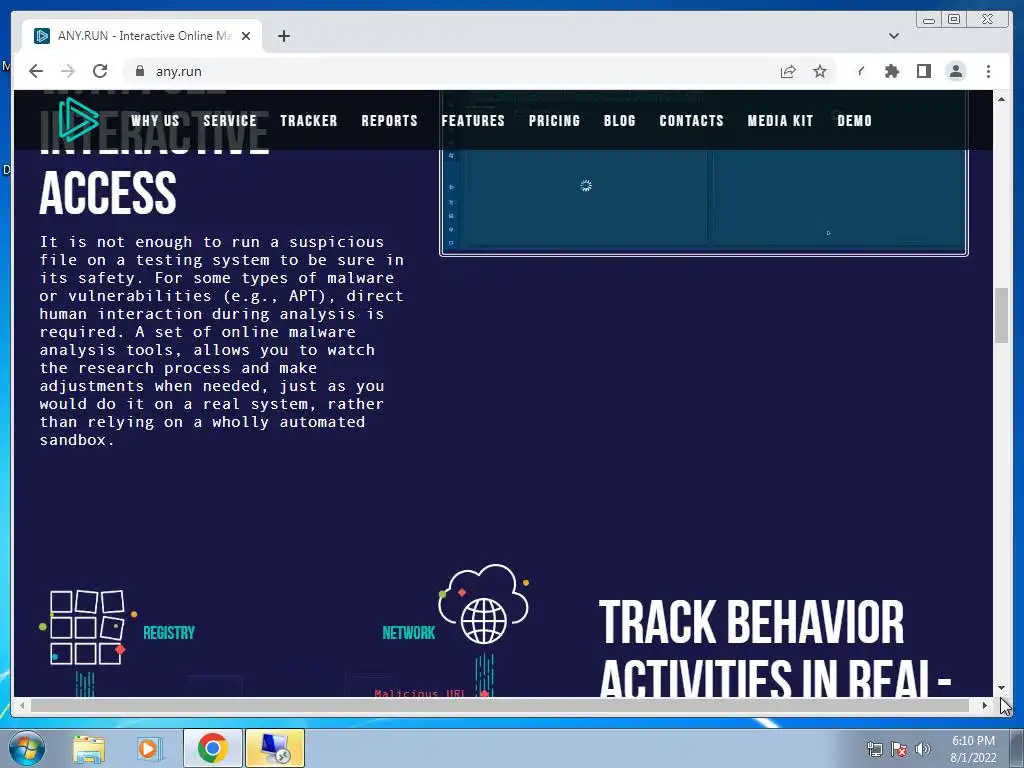Viewport: 1024px width, 768px height.
Task: Open the FEATURES menu item
Action: point(473,121)
